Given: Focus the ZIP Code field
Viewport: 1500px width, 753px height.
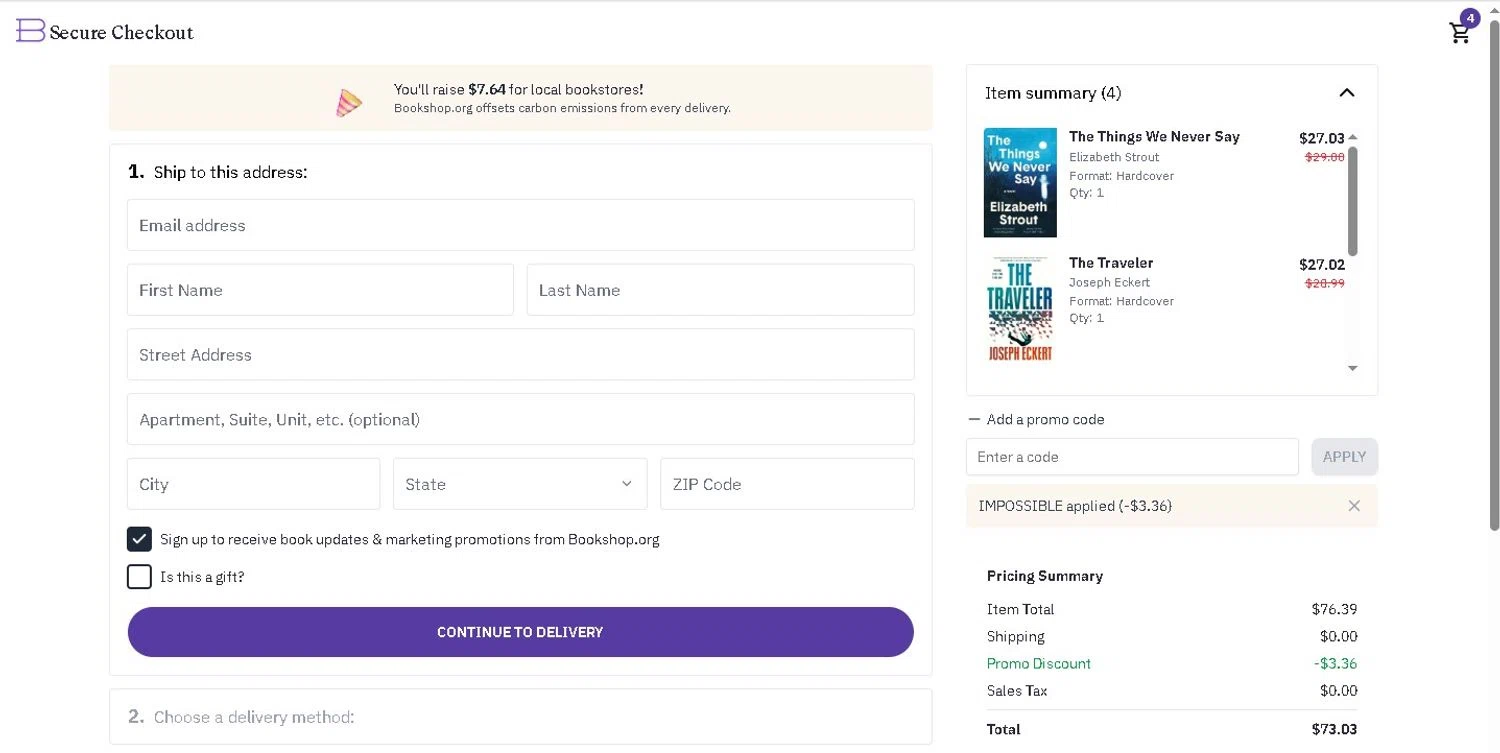Looking at the screenshot, I should [x=787, y=484].
